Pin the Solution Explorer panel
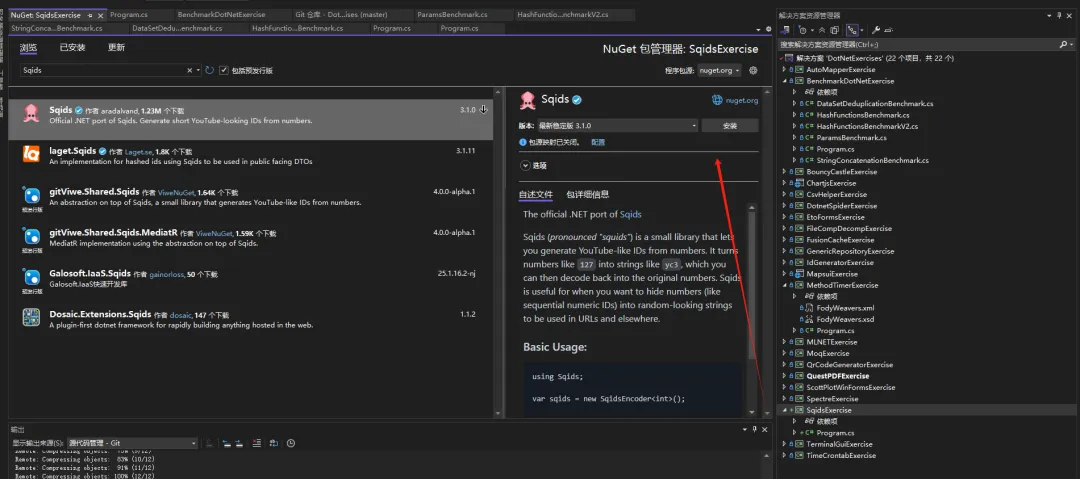 (x=1059, y=17)
